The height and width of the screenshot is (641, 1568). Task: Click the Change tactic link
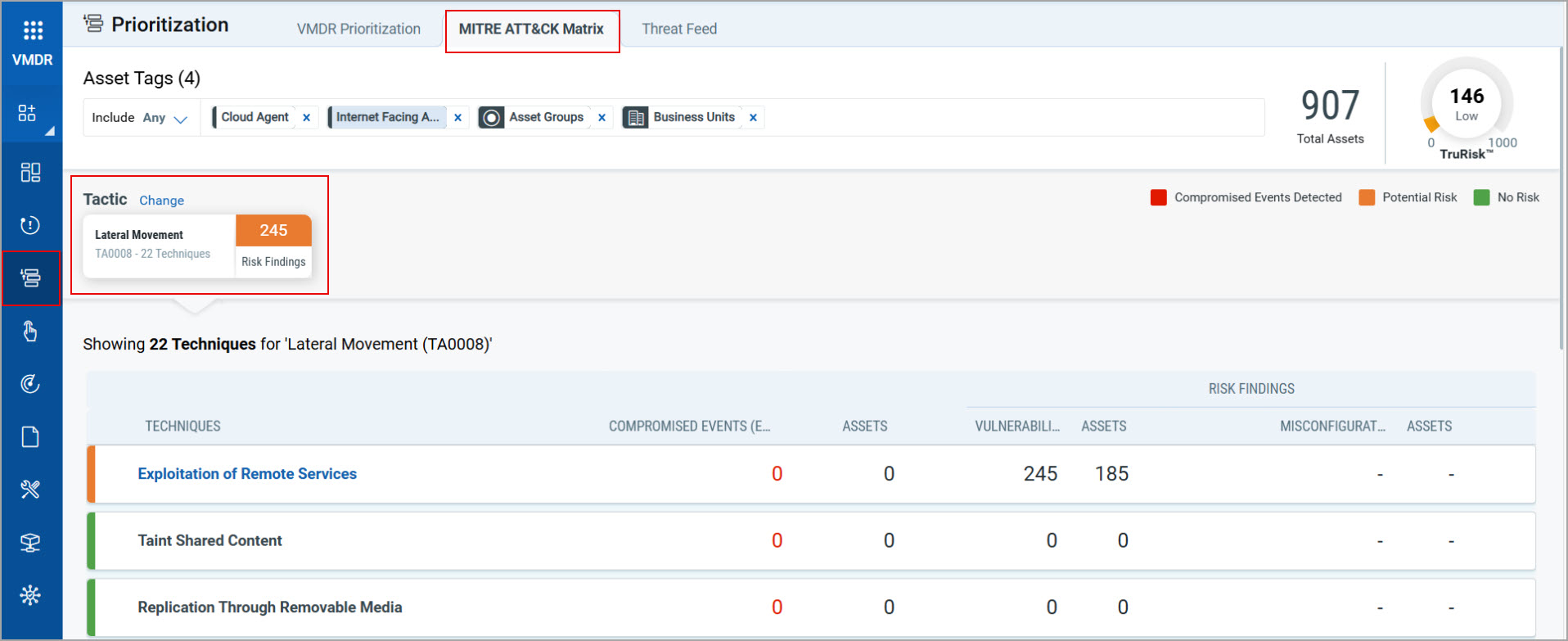pos(161,201)
